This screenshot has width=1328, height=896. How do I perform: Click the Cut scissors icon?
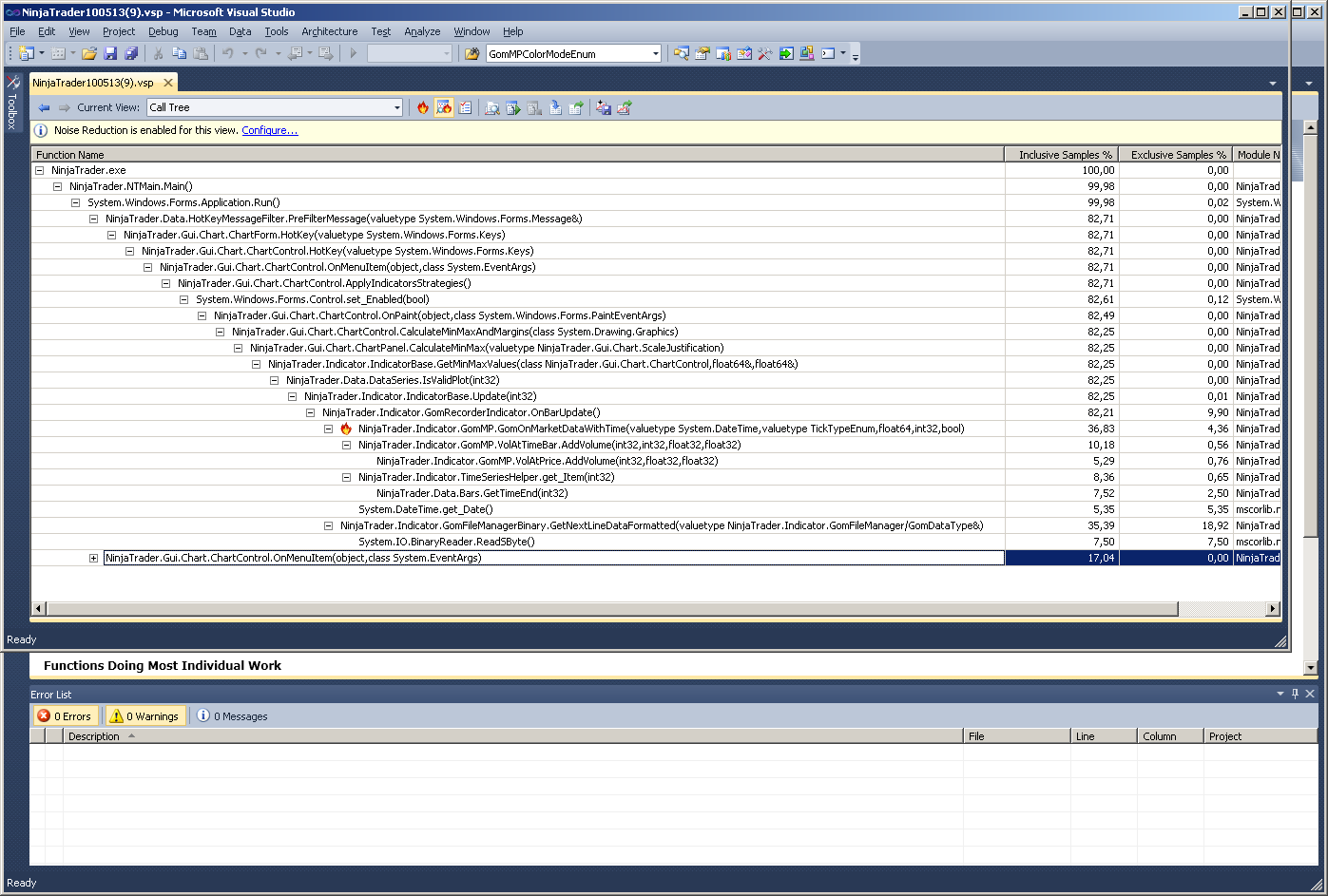(158, 54)
